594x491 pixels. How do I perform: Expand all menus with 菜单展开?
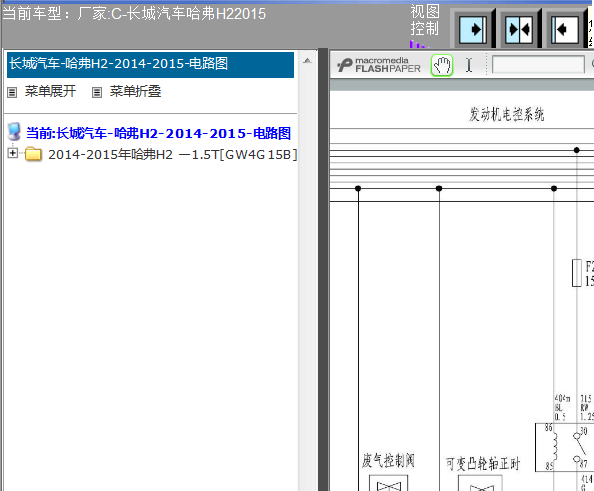tap(50, 91)
